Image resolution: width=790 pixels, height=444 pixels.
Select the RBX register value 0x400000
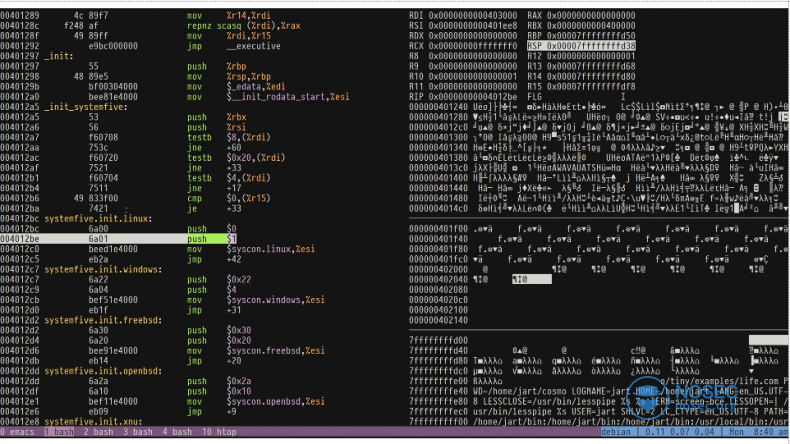(591, 26)
